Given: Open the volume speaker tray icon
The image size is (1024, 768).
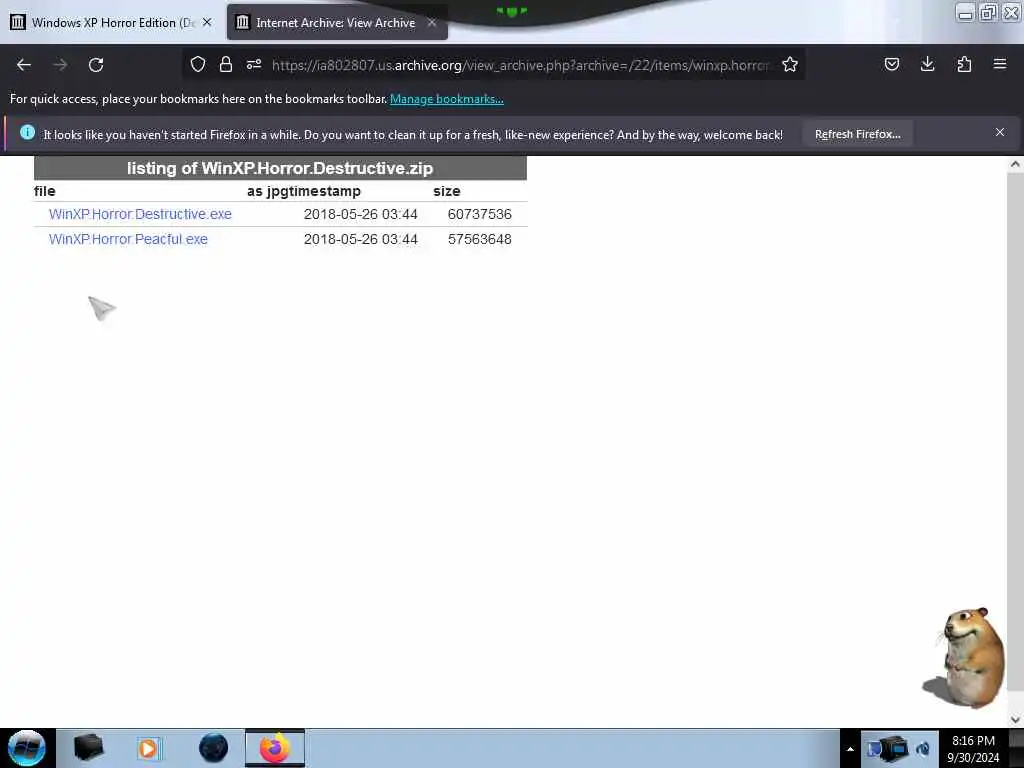Looking at the screenshot, I should (x=923, y=749).
